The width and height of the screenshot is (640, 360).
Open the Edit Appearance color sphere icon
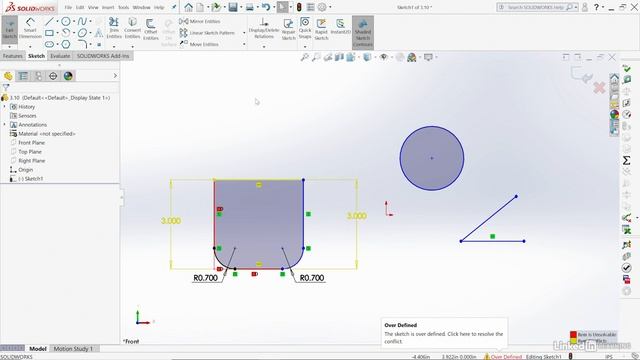point(411,58)
